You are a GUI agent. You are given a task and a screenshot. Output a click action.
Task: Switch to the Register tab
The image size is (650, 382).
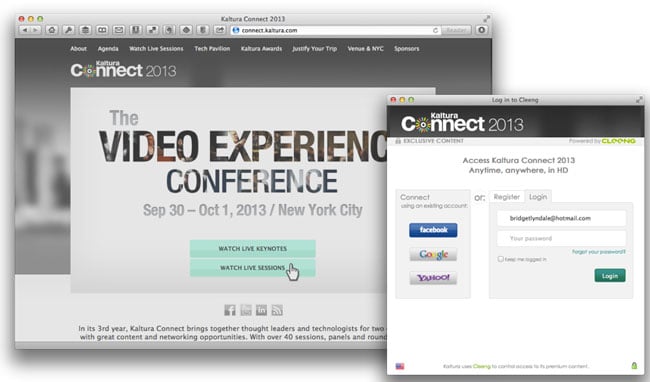[507, 197]
